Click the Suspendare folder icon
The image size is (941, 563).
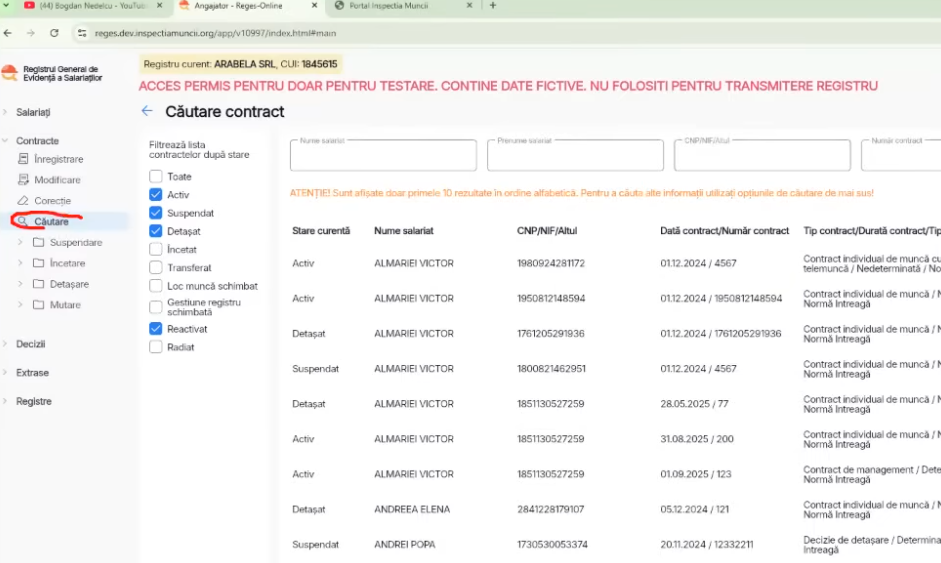38,243
